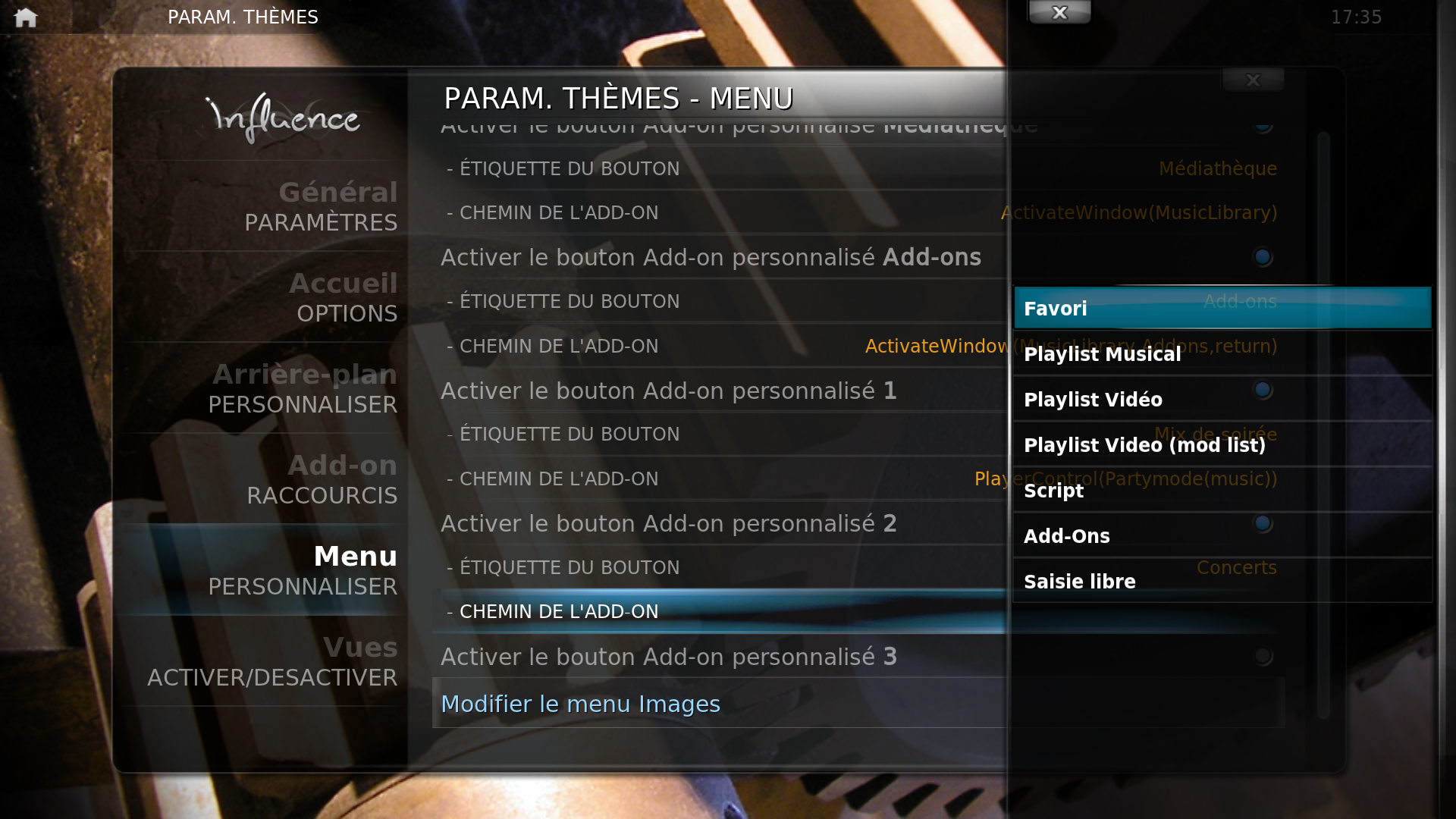Choose Playlist Musical option
Image resolution: width=1456 pixels, height=819 pixels.
pos(1222,353)
